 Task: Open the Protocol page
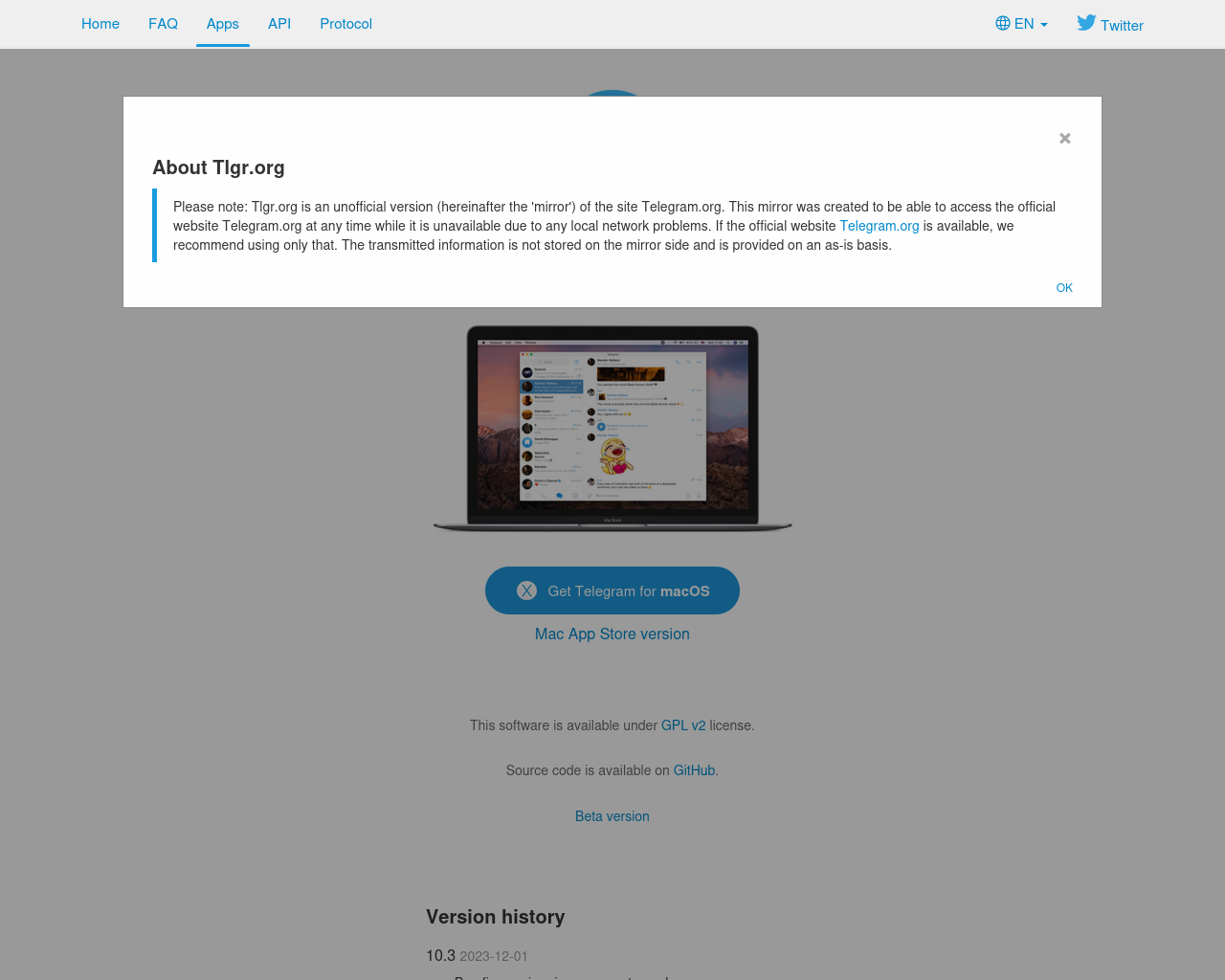[345, 24]
